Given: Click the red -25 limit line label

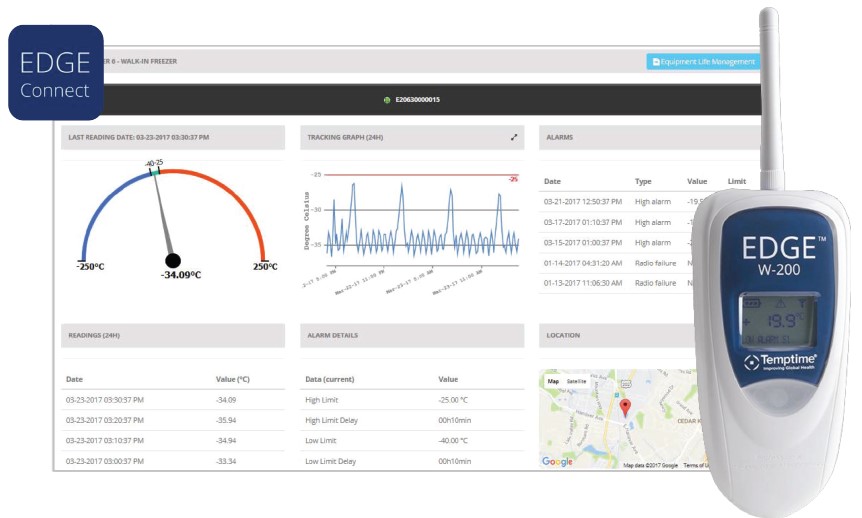Looking at the screenshot, I should tap(513, 179).
